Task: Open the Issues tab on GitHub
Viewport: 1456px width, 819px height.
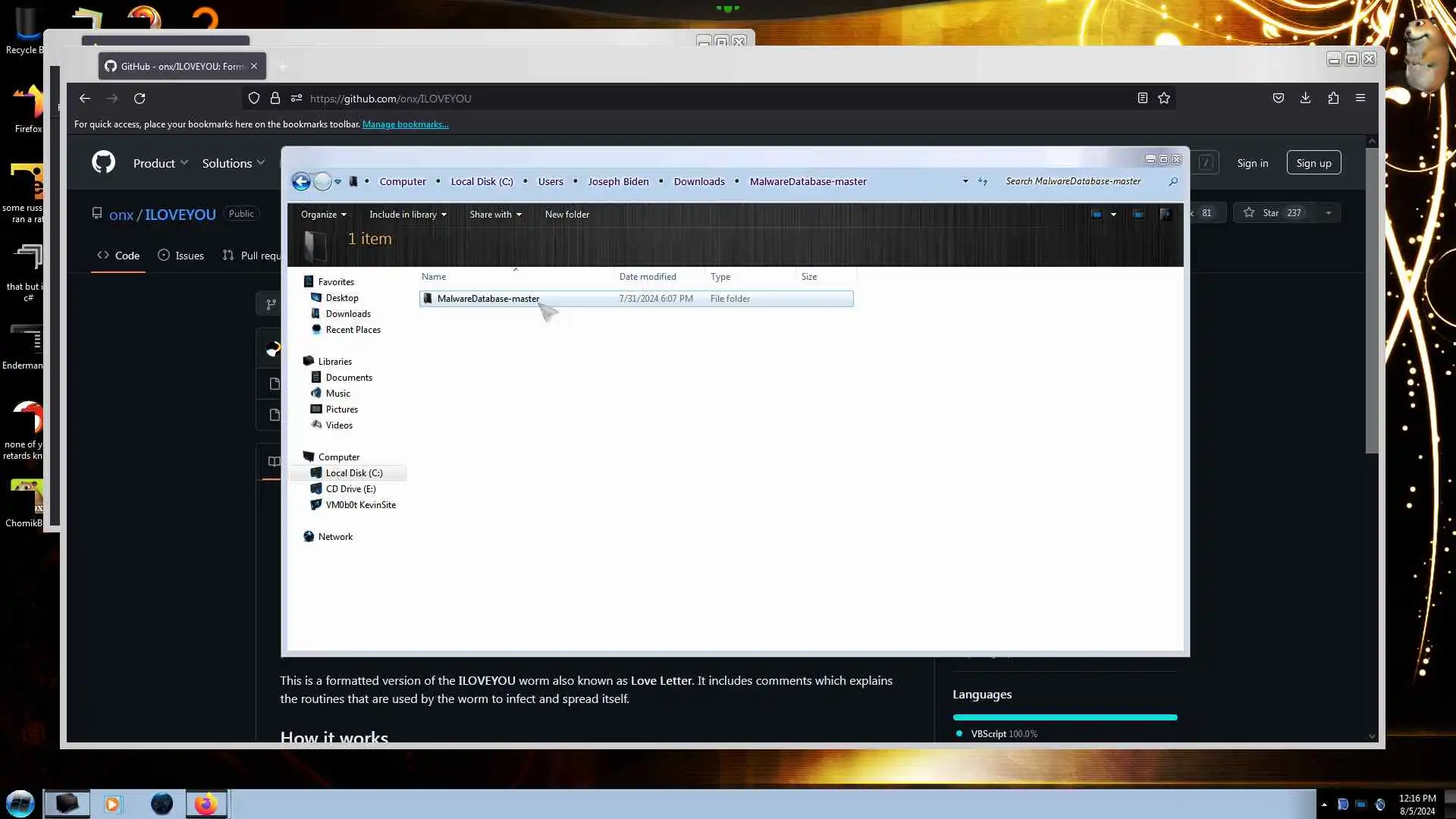Action: tap(180, 256)
